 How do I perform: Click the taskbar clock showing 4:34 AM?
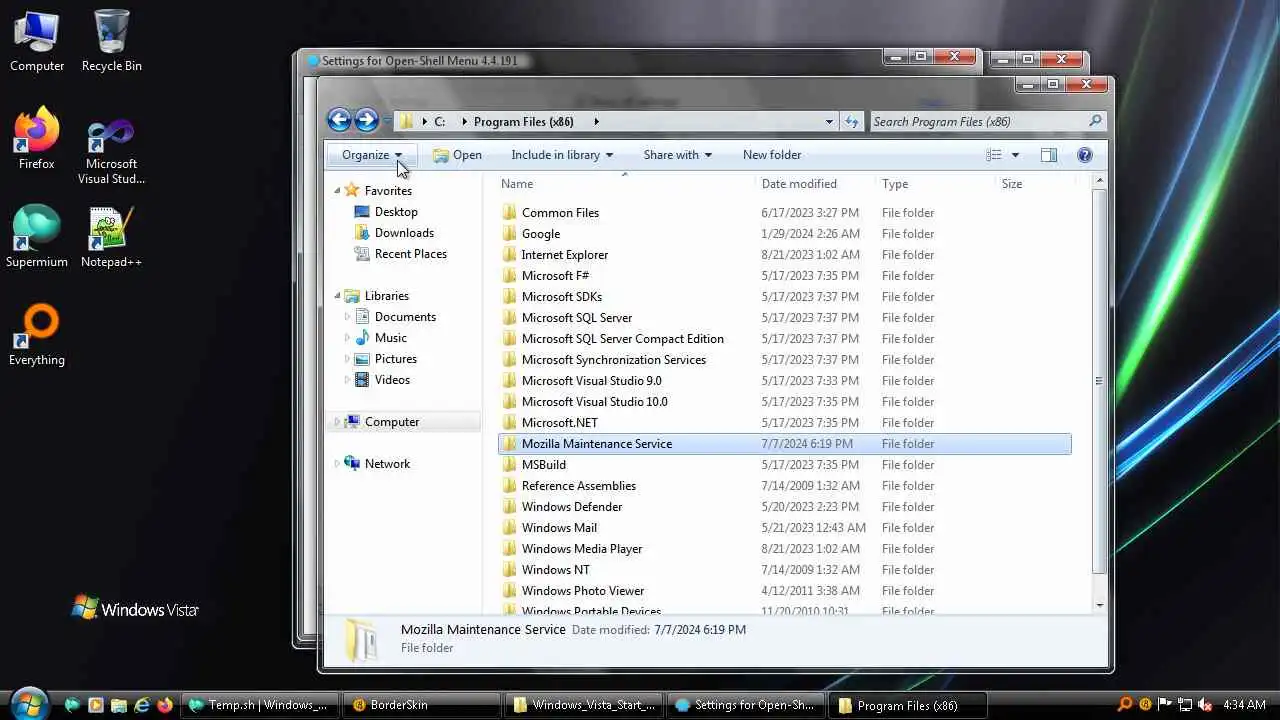[x=1244, y=705]
